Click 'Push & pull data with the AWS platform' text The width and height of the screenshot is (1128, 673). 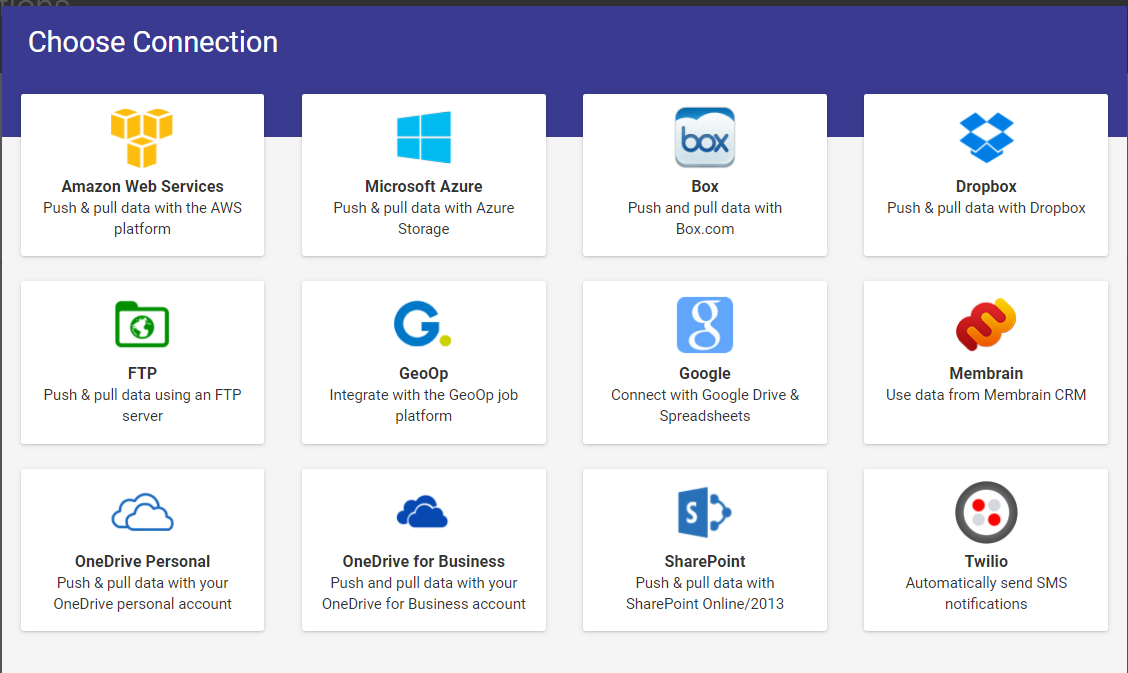click(142, 218)
